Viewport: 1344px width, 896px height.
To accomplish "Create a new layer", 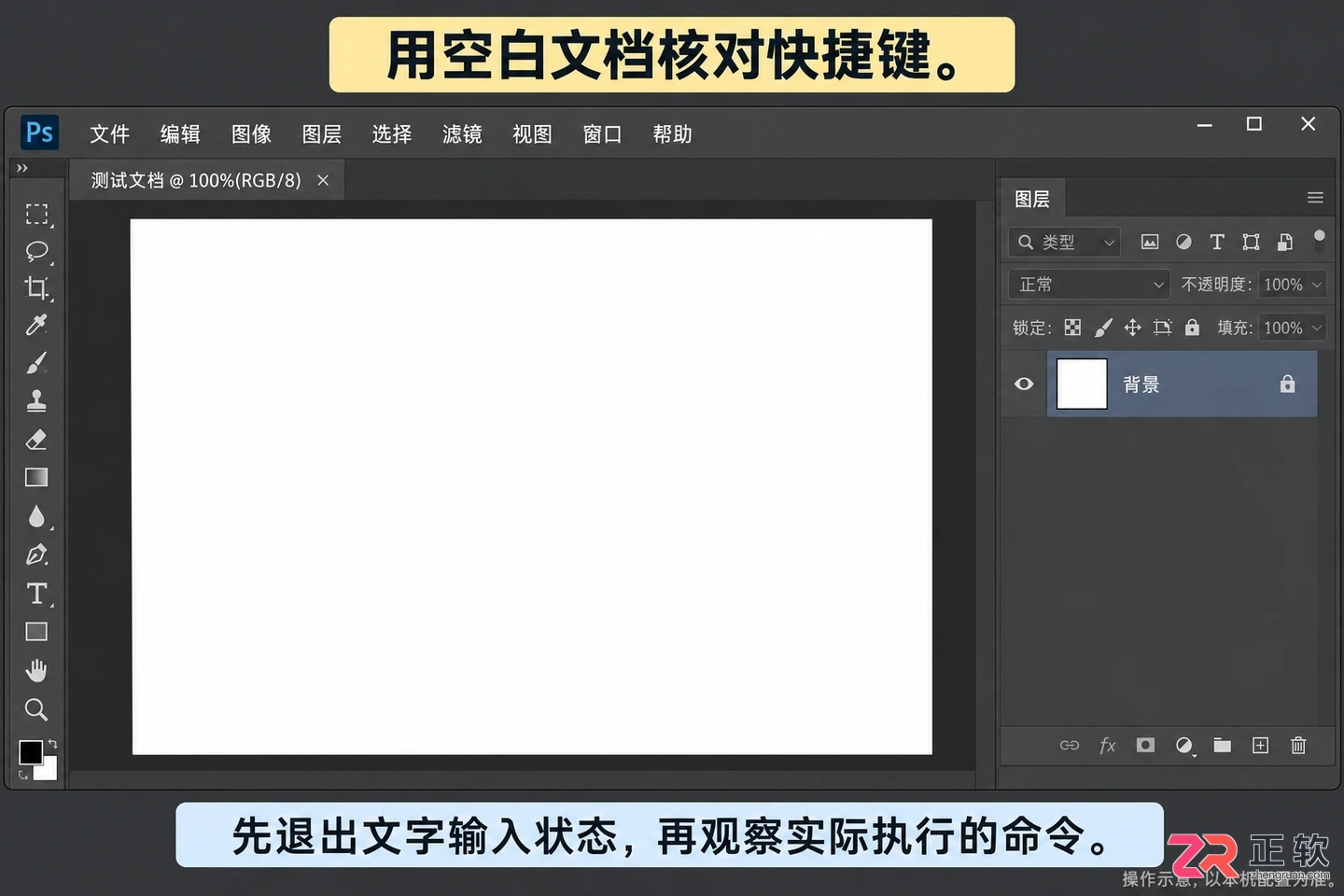I will (1260, 745).
